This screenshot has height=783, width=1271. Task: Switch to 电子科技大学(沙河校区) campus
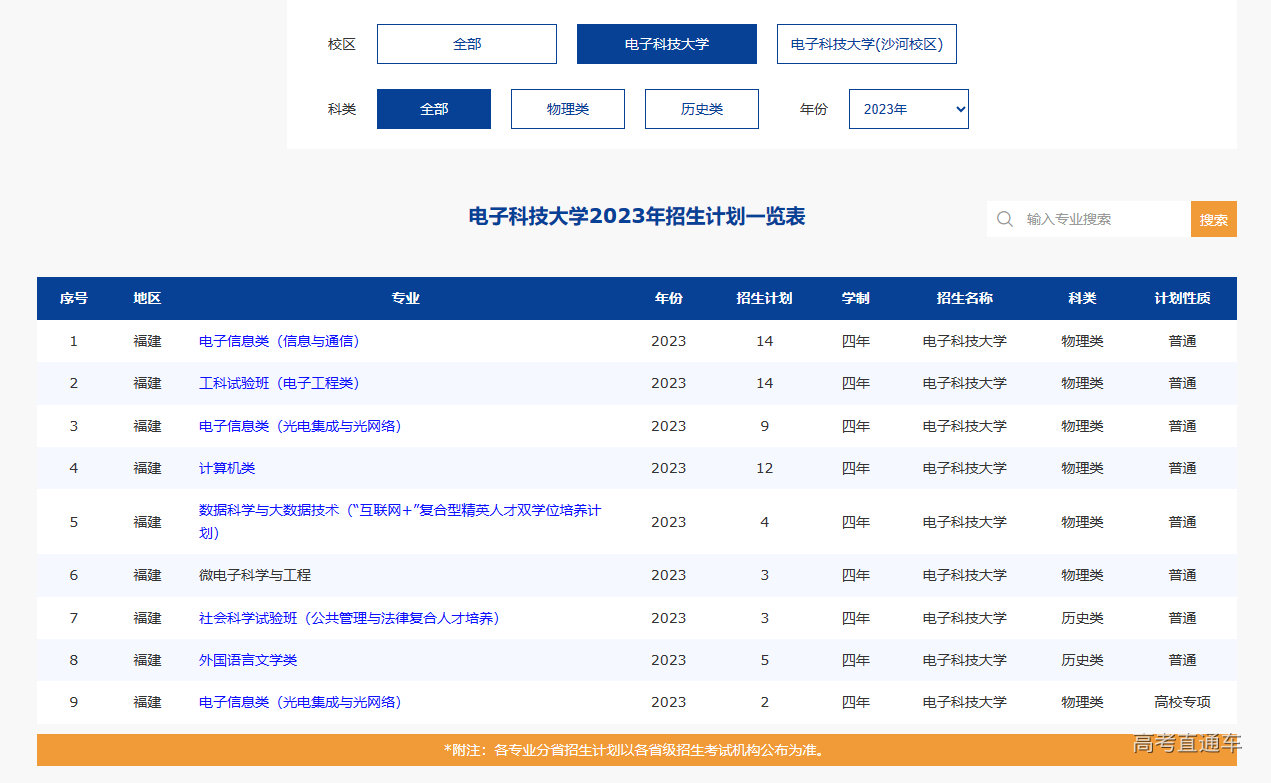866,43
